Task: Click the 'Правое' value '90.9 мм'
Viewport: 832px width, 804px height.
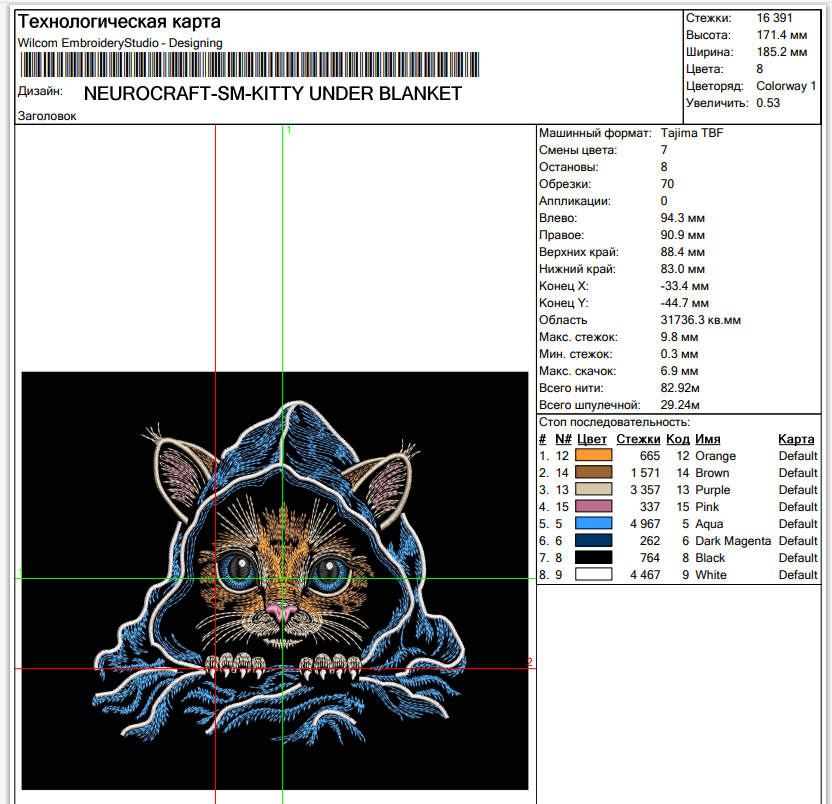Action: tap(682, 235)
